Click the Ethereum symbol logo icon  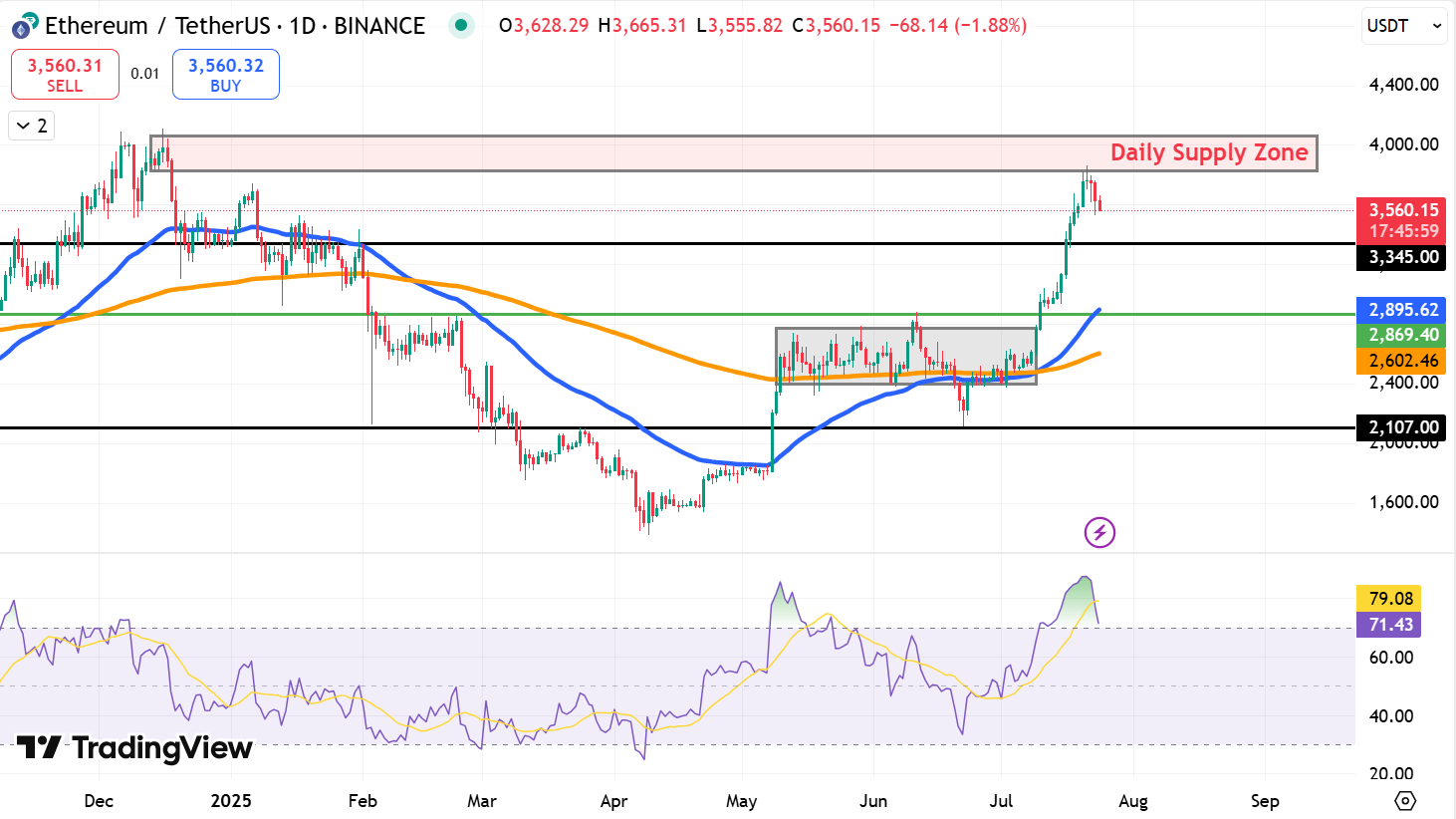tap(24, 25)
